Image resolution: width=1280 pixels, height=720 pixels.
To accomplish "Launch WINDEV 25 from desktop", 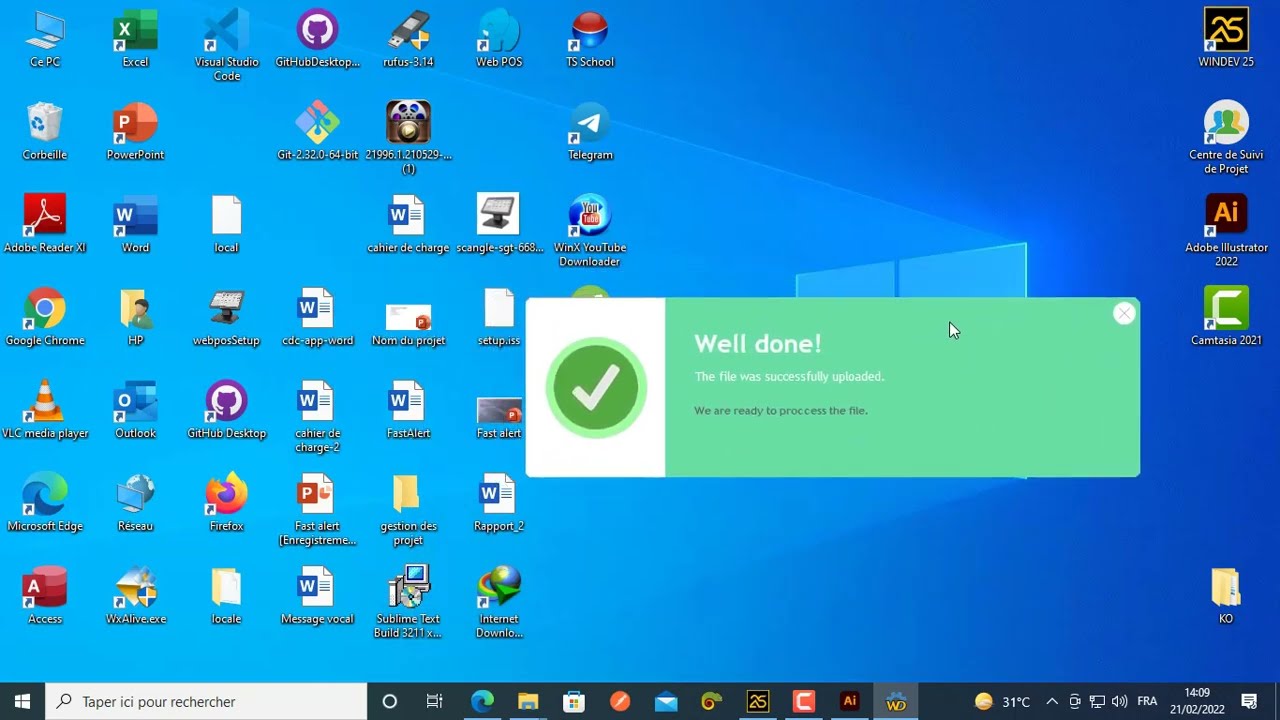I will (x=1226, y=38).
